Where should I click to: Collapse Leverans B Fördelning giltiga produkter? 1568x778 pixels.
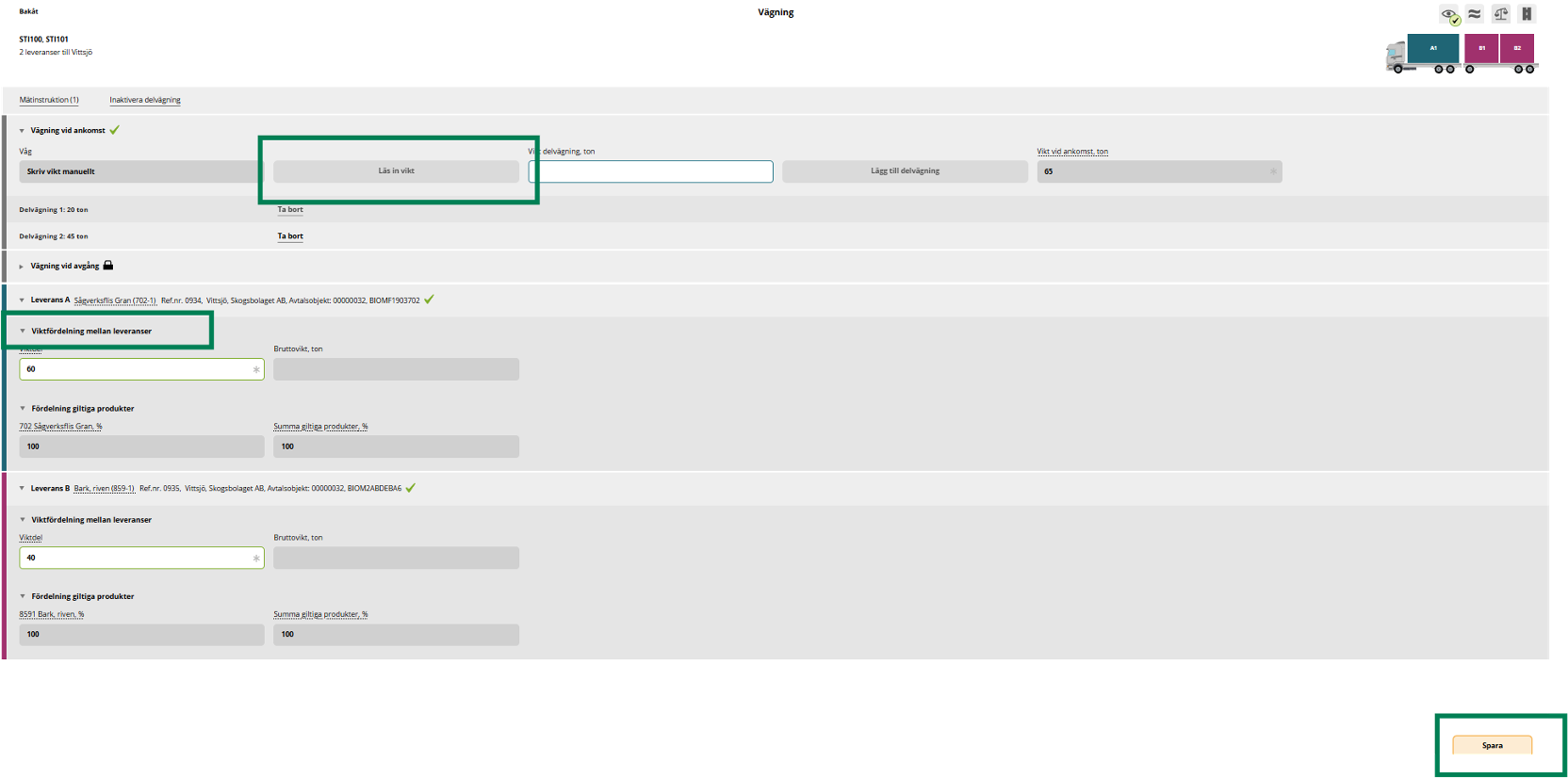point(23,596)
